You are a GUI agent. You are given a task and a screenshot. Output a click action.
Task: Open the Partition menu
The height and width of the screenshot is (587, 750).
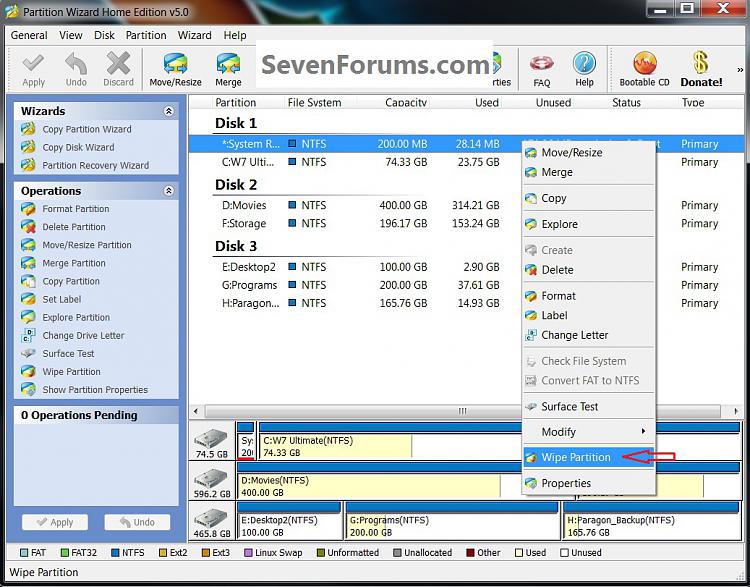[x=146, y=35]
